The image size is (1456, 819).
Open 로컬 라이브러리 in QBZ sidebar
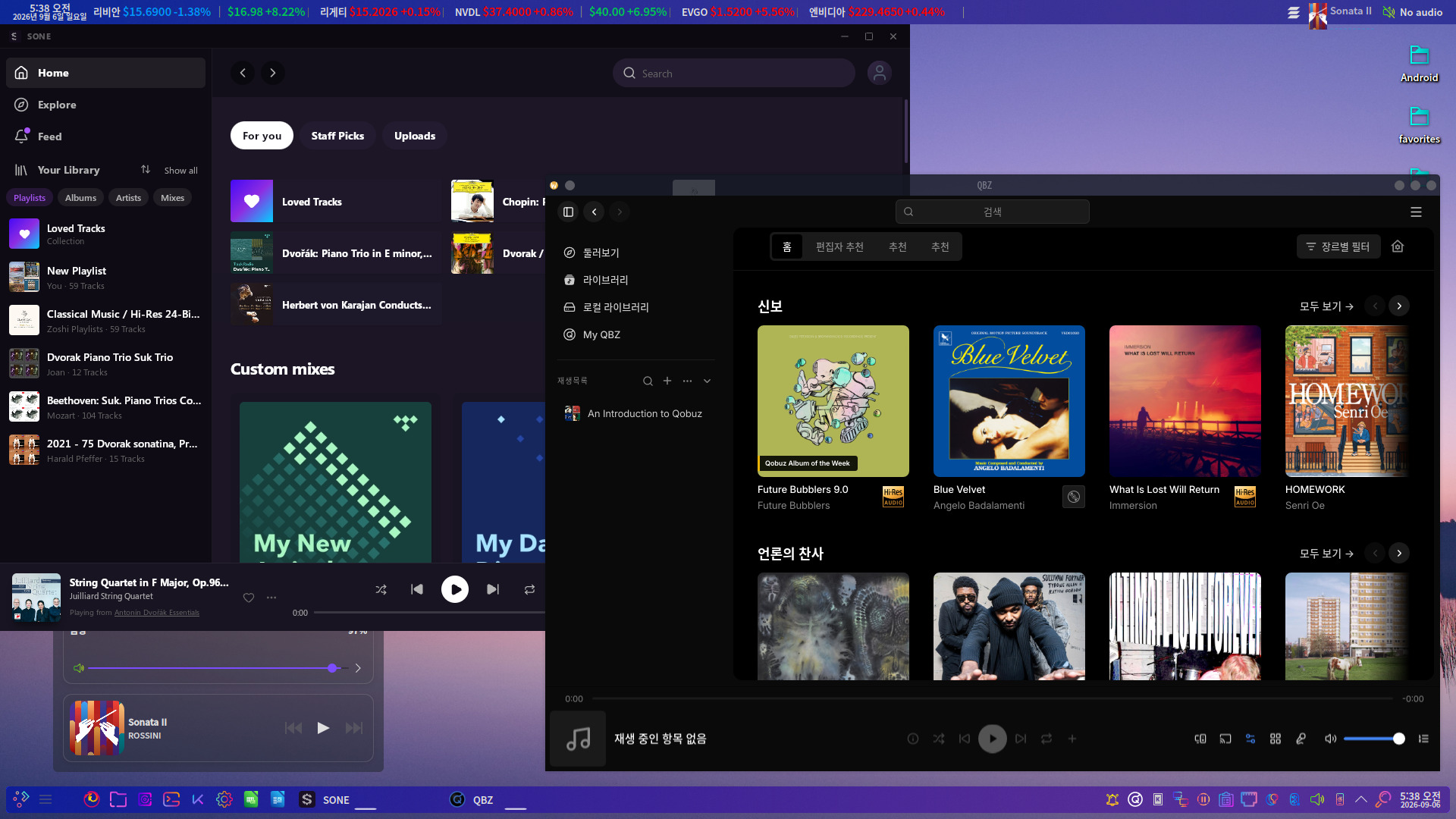click(635, 307)
